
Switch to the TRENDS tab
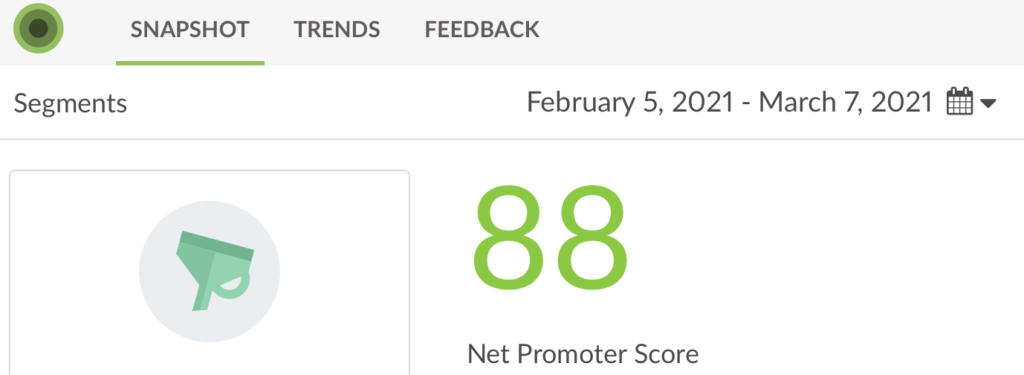tap(336, 30)
